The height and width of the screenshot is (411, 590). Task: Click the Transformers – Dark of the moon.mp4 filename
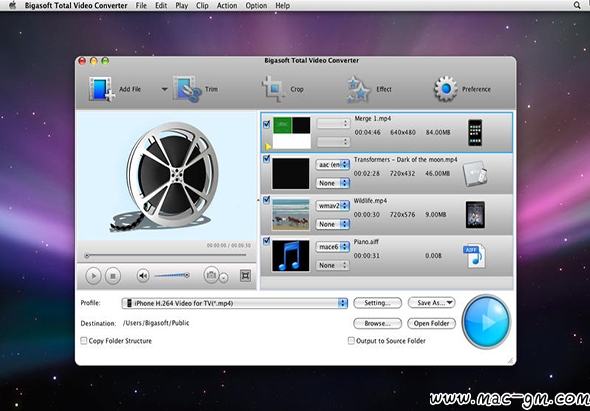coord(406,160)
